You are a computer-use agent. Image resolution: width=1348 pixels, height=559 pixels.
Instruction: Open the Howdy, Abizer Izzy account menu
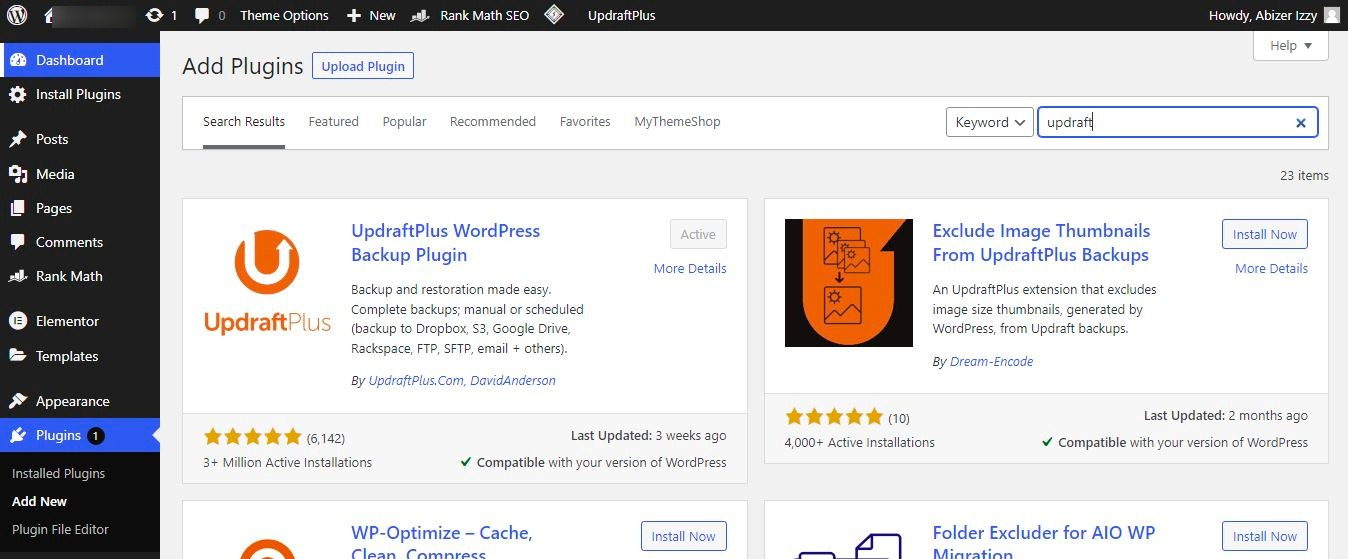pos(1274,15)
